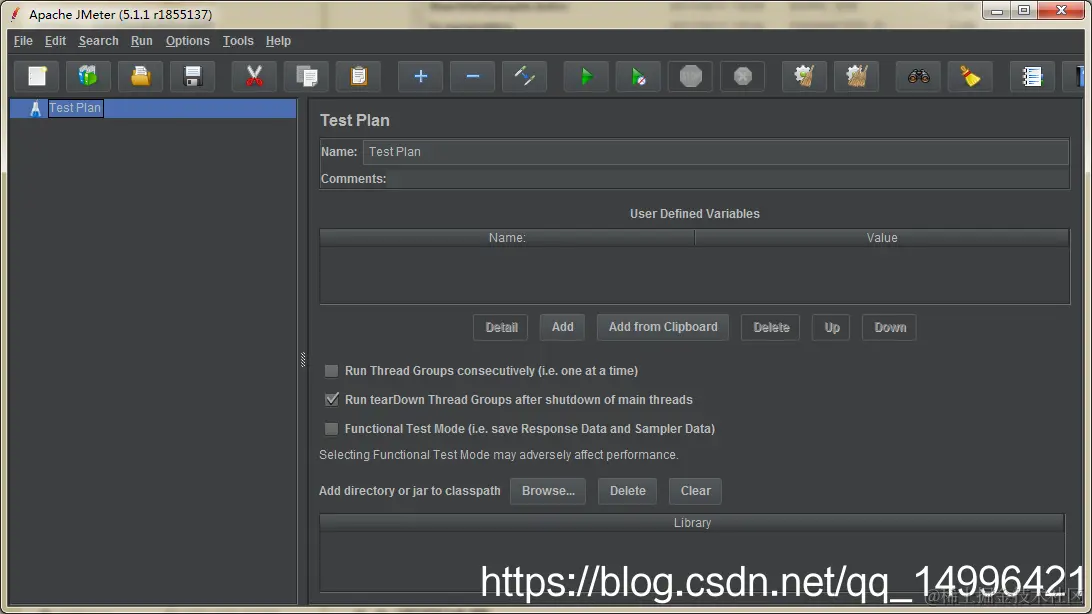This screenshot has height=614, width=1092.
Task: Save the test plan with floppy icon
Action: pos(193,76)
